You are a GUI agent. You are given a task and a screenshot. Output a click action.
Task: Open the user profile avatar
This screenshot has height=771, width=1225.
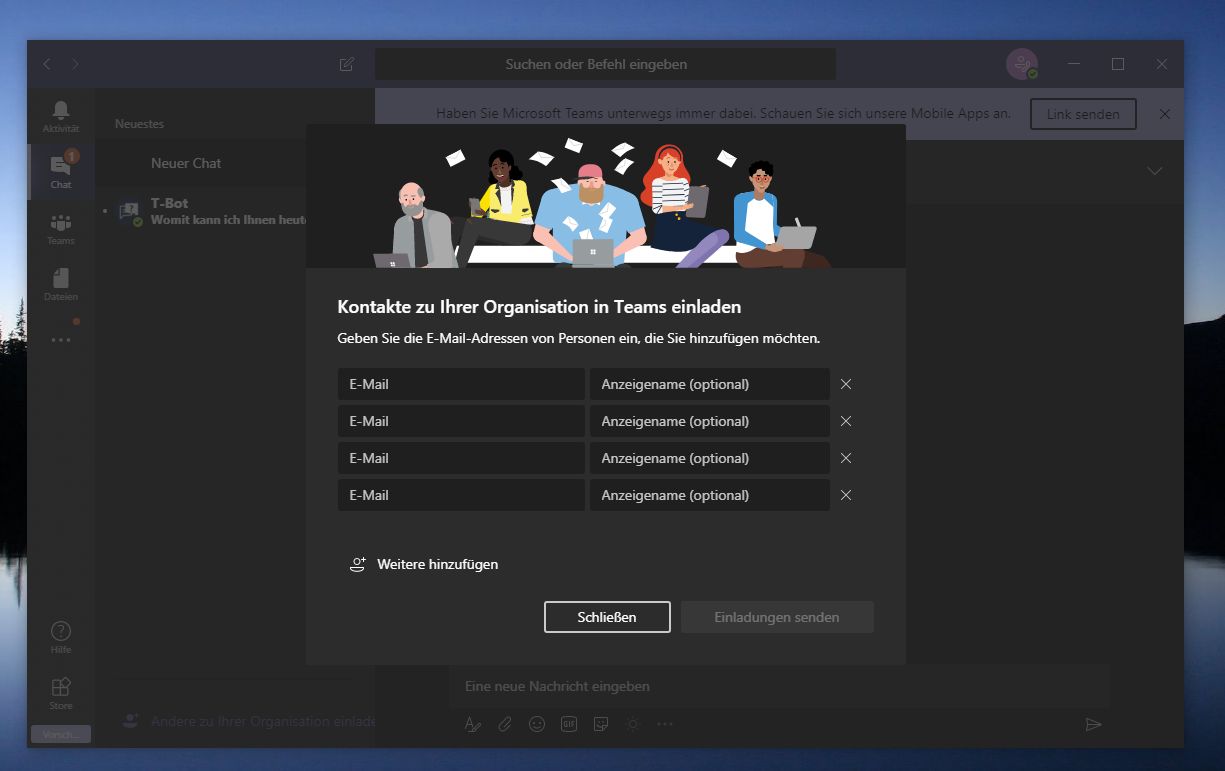pyautogui.click(x=1022, y=64)
